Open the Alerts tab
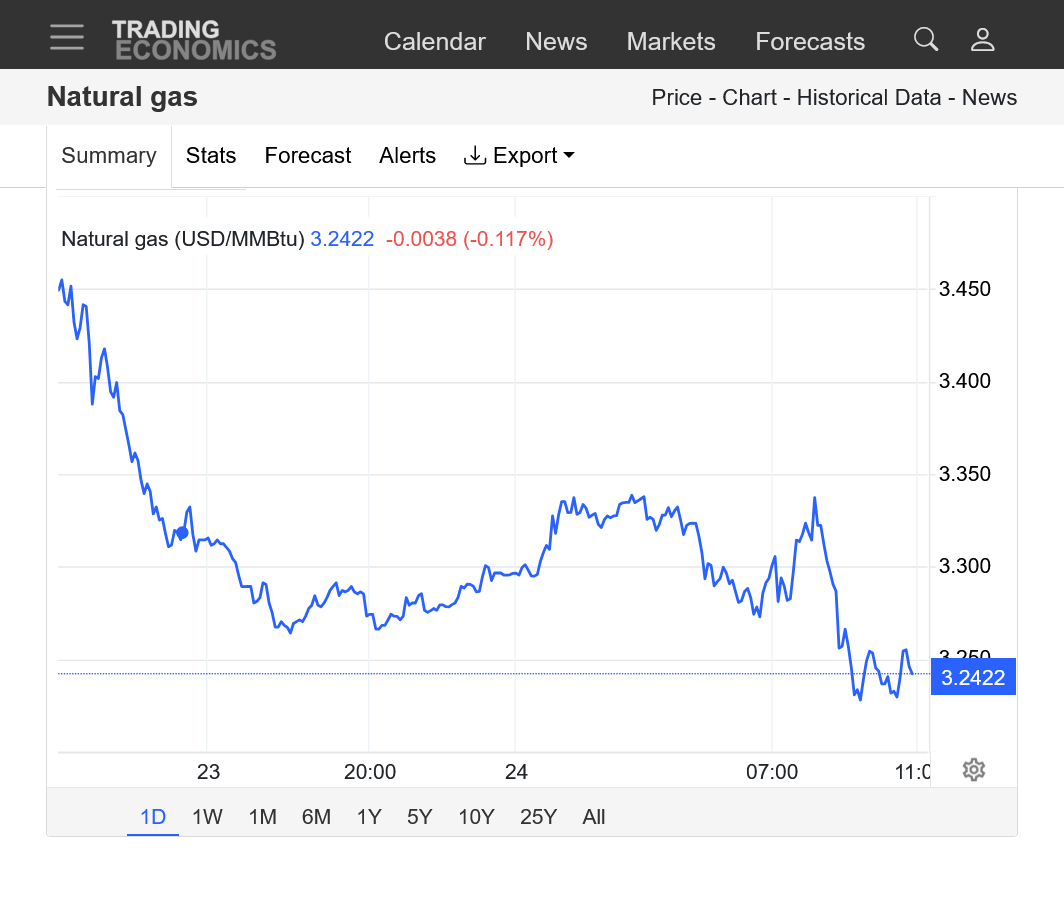The width and height of the screenshot is (1064, 901). pyautogui.click(x=407, y=156)
